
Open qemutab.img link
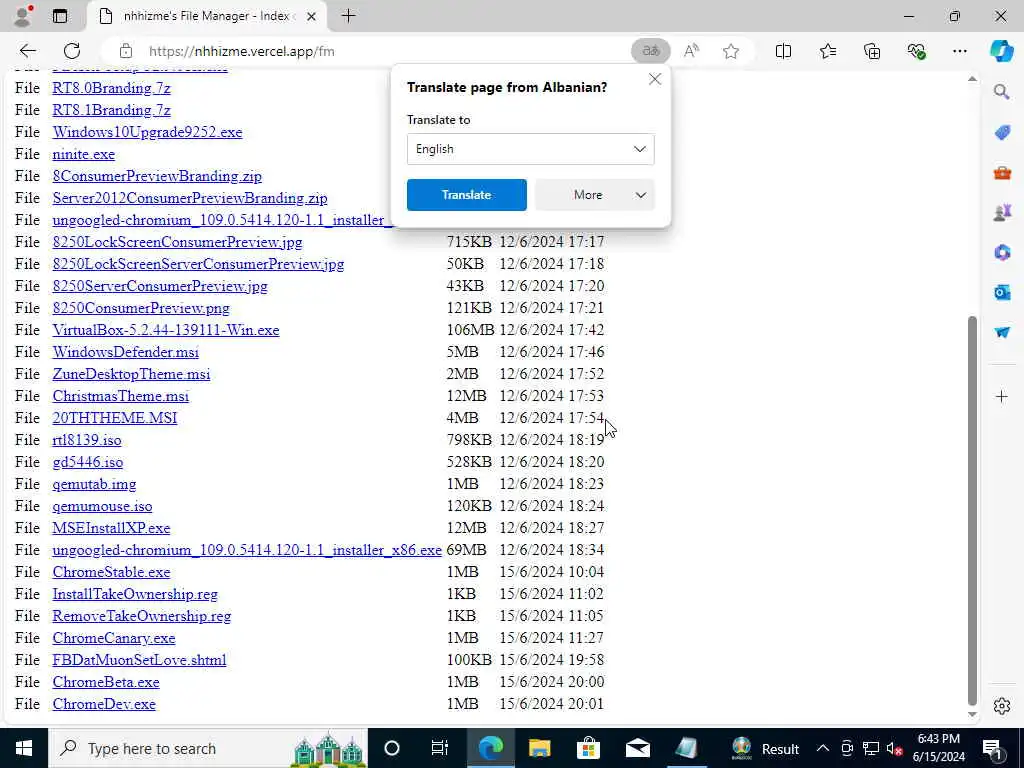[x=95, y=484]
